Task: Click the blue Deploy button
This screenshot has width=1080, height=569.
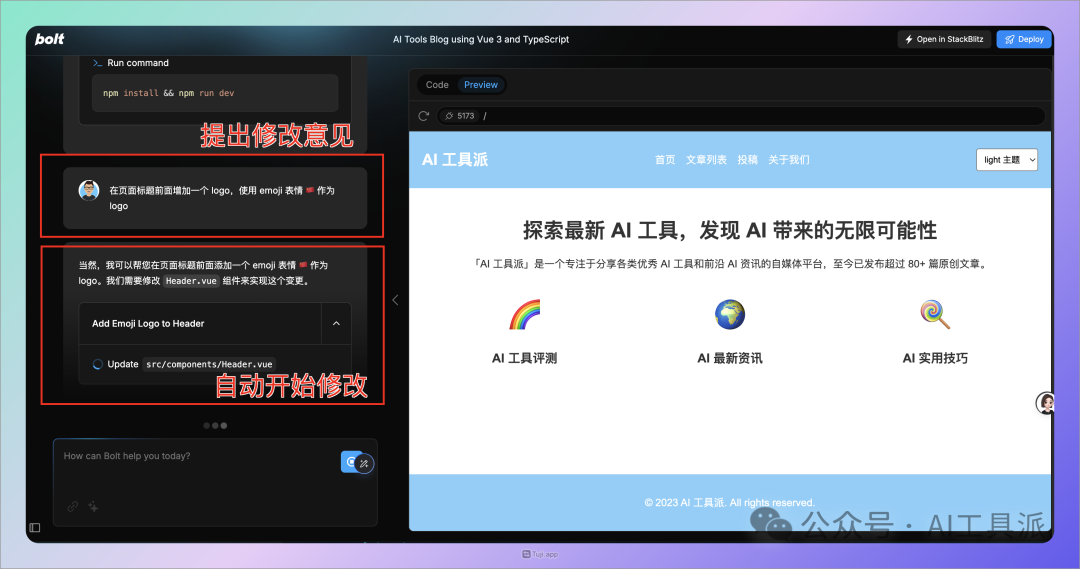Action: tap(1024, 39)
